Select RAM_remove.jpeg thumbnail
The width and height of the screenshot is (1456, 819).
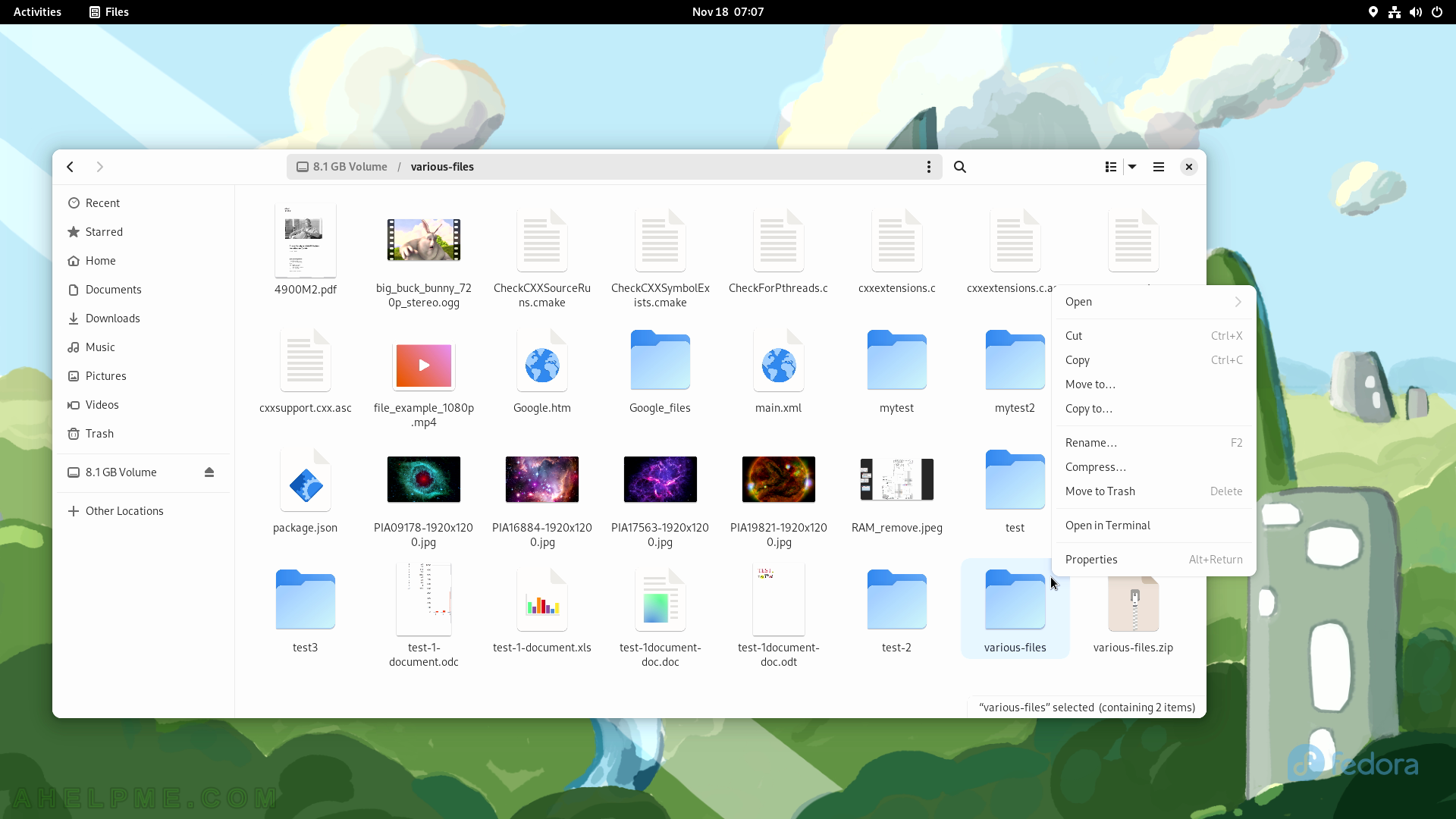coord(897,479)
